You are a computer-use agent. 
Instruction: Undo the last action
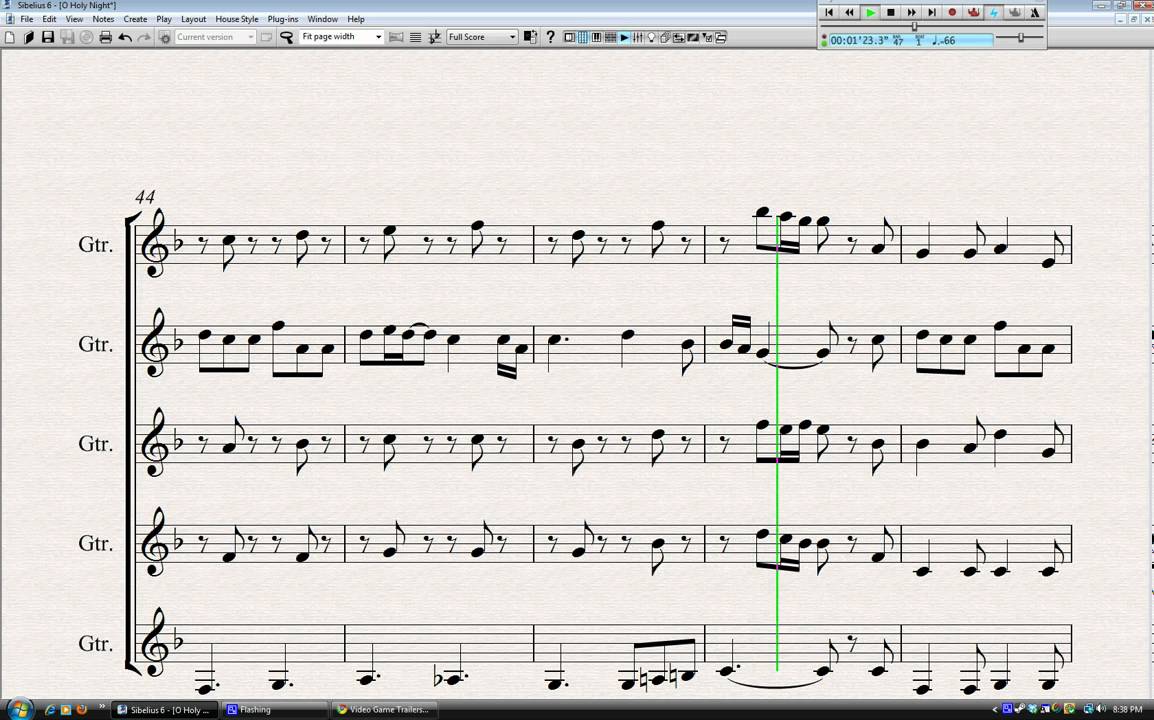click(x=125, y=37)
